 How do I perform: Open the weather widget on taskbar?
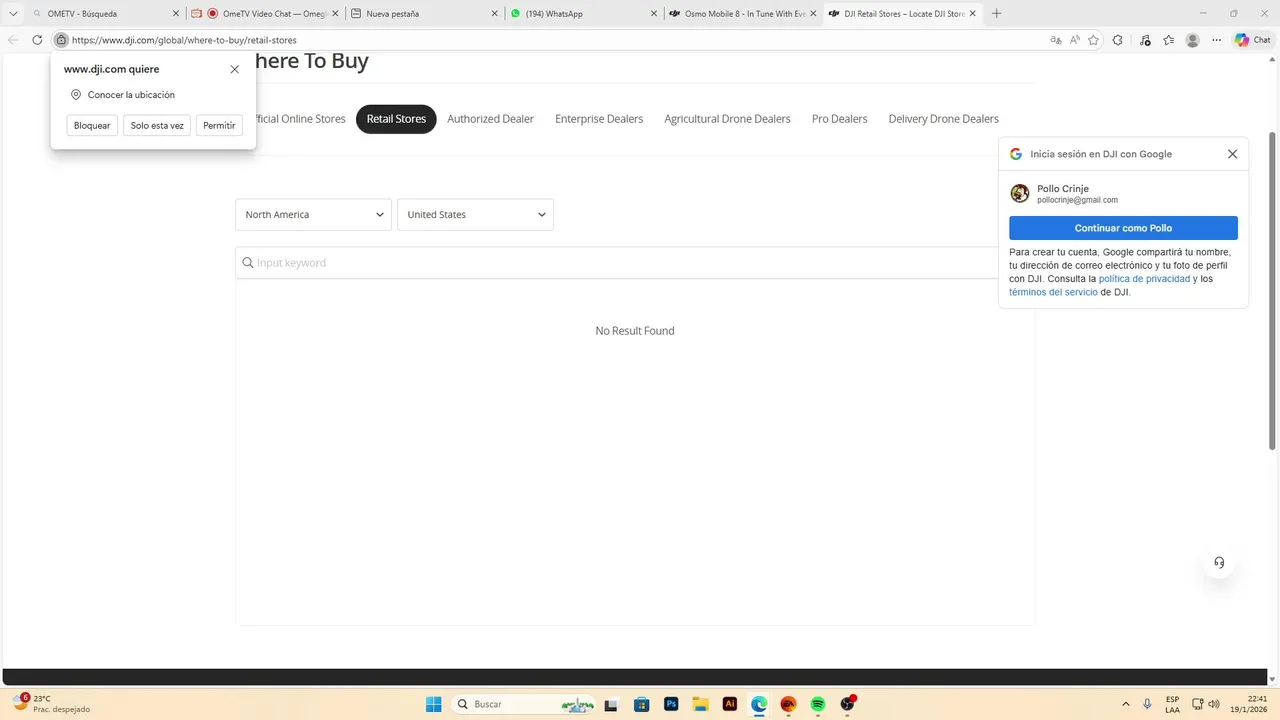pyautogui.click(x=50, y=704)
